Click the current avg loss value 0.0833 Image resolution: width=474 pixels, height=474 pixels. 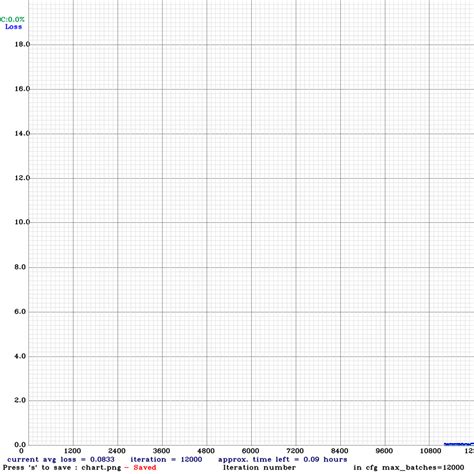(x=102, y=459)
